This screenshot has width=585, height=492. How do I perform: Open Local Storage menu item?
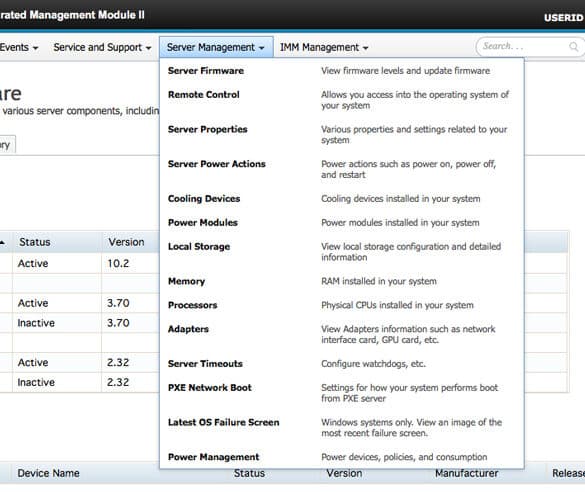(x=199, y=246)
